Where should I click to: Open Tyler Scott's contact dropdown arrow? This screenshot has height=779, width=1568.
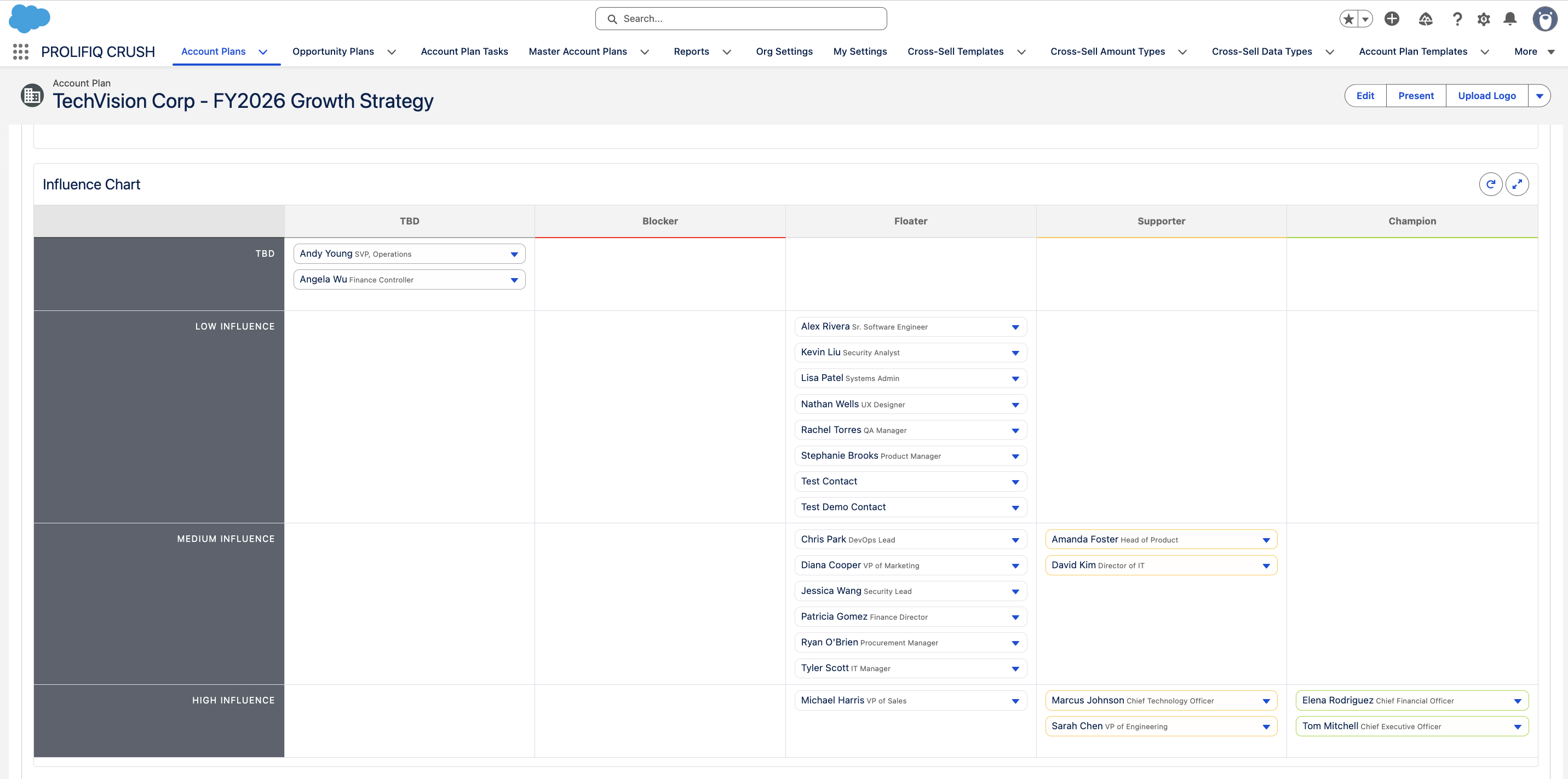1015,669
